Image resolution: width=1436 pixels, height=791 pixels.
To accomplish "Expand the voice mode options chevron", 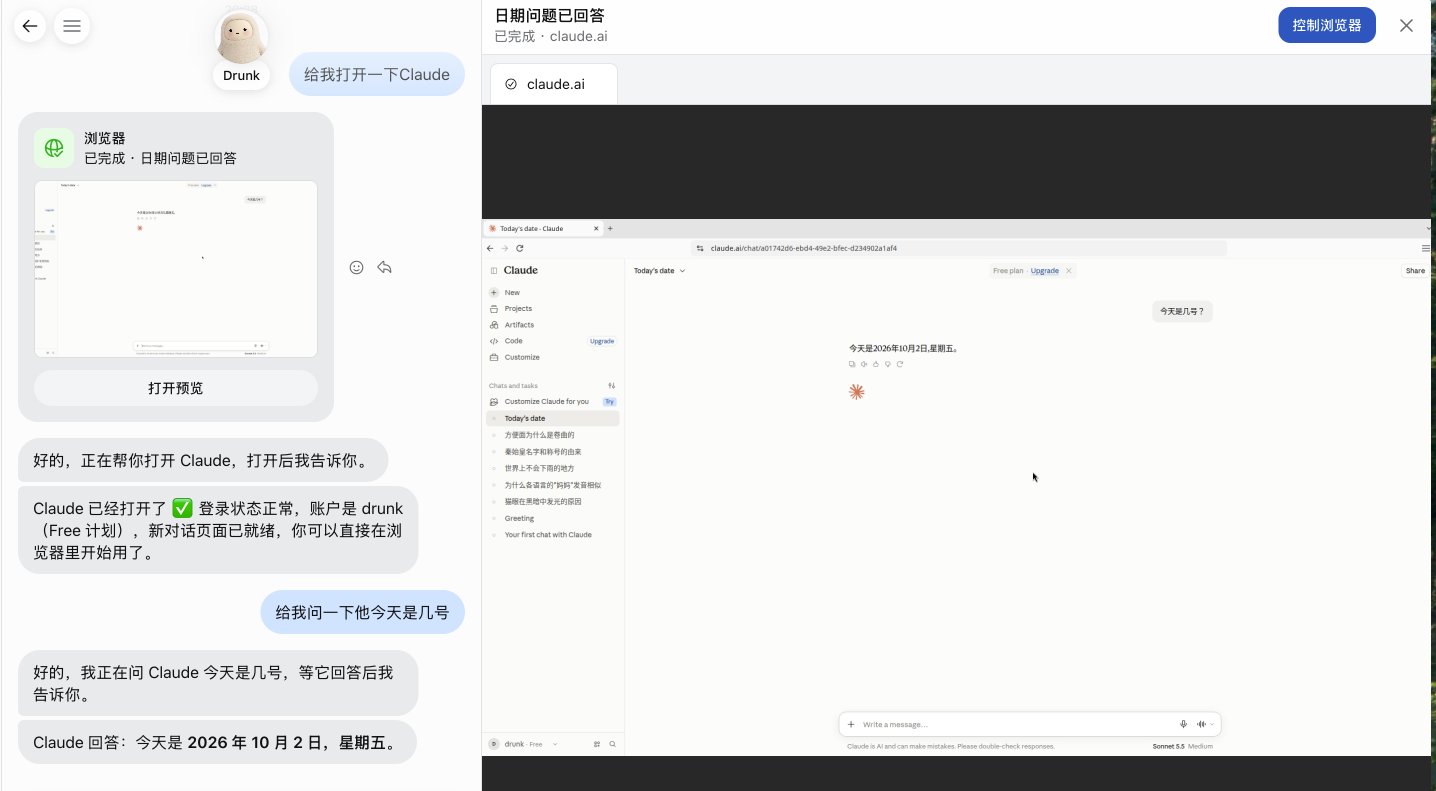I will (x=1212, y=724).
